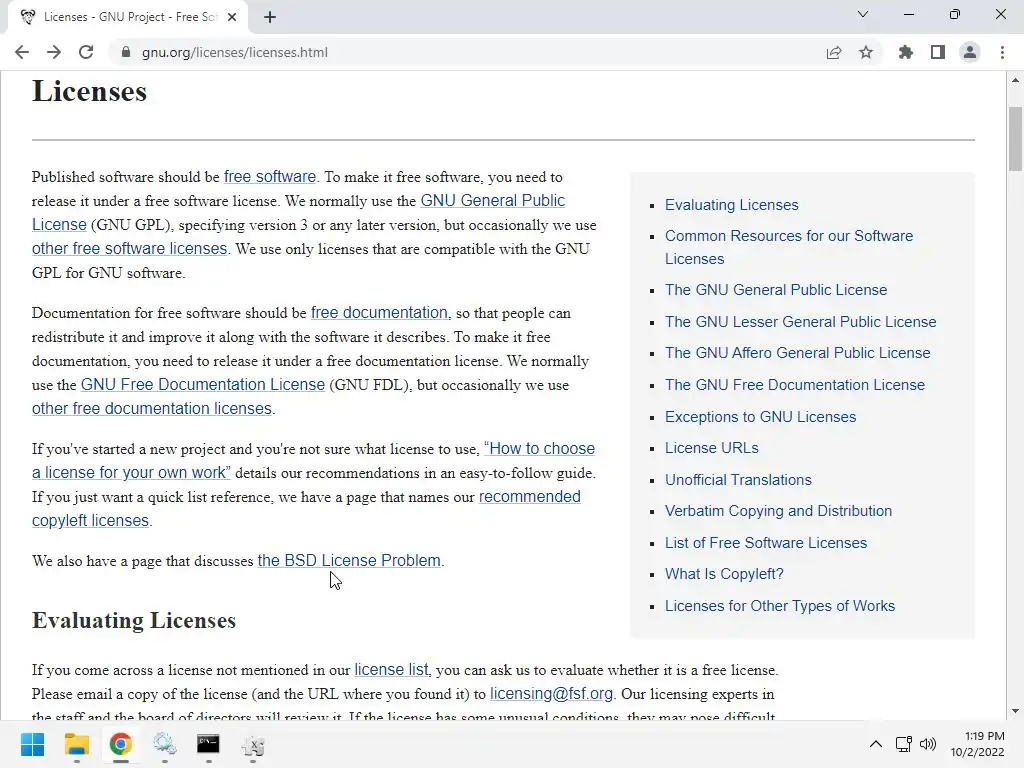Jump to sidebar 'The GNU General Public License'
Image resolution: width=1024 pixels, height=768 pixels.
pyautogui.click(x=776, y=290)
